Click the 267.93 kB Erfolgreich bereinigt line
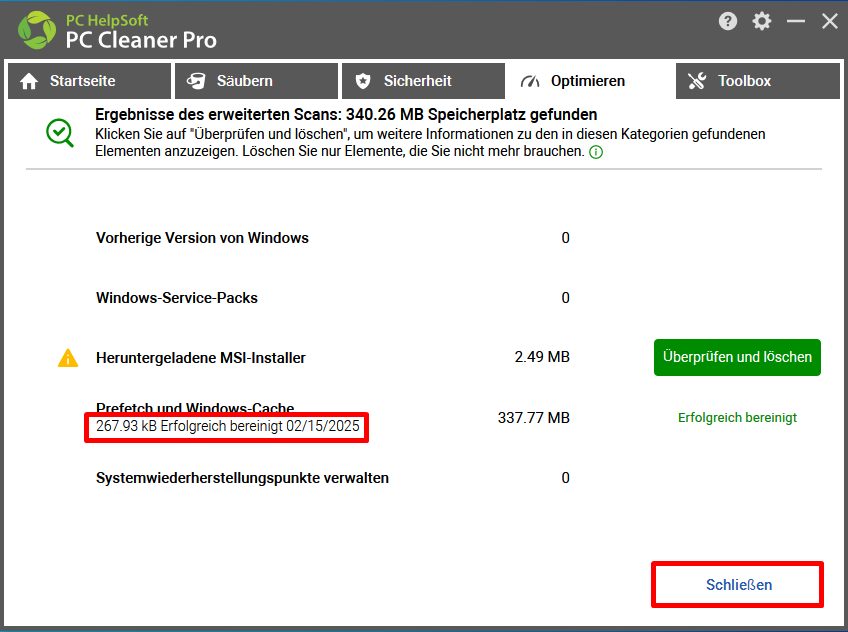This screenshot has width=848, height=632. (x=228, y=426)
